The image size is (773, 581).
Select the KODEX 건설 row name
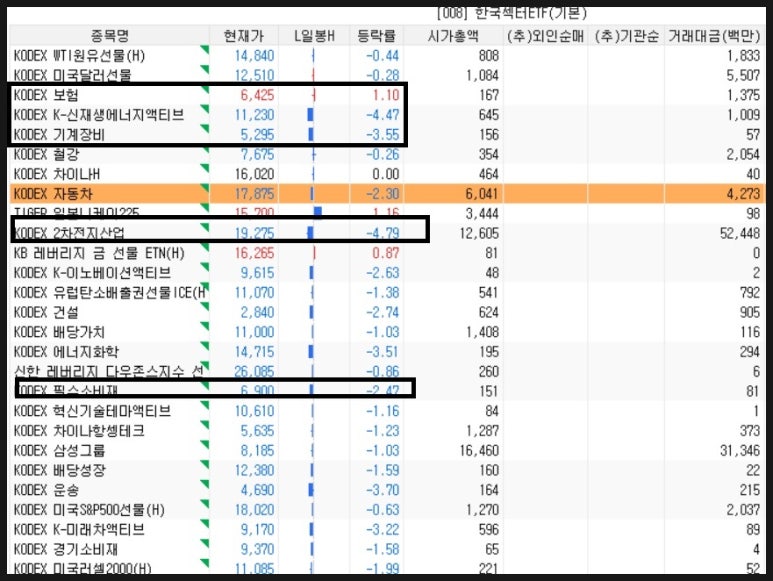tap(45, 312)
